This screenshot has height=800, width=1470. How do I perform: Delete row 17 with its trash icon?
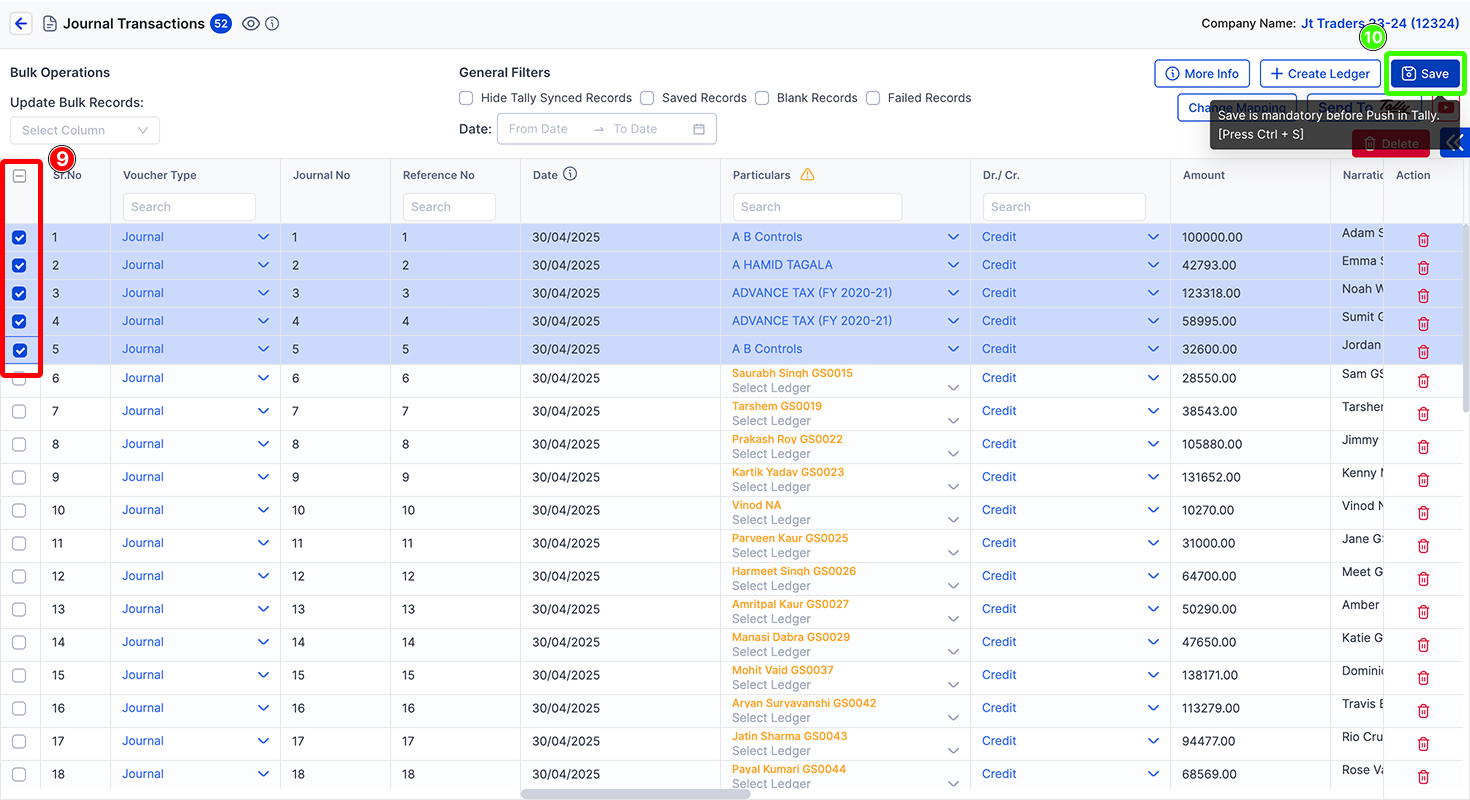pos(1423,744)
